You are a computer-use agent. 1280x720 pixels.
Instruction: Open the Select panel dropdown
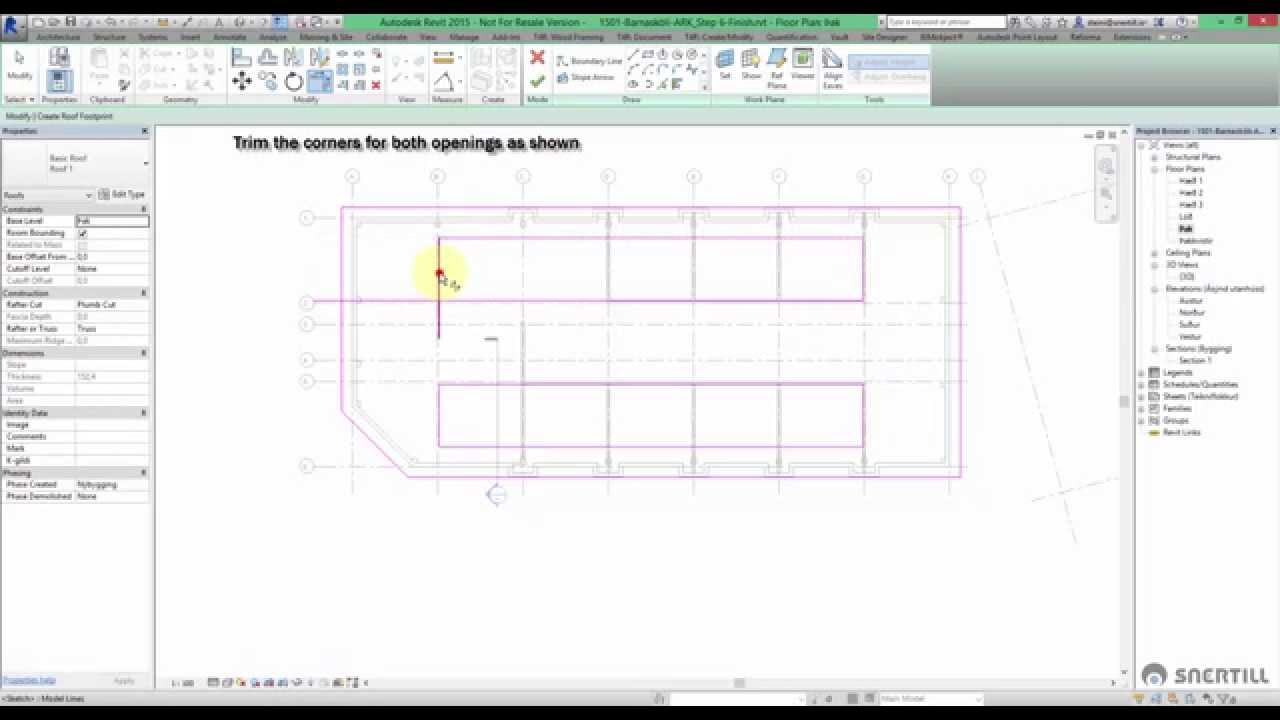pos(19,100)
